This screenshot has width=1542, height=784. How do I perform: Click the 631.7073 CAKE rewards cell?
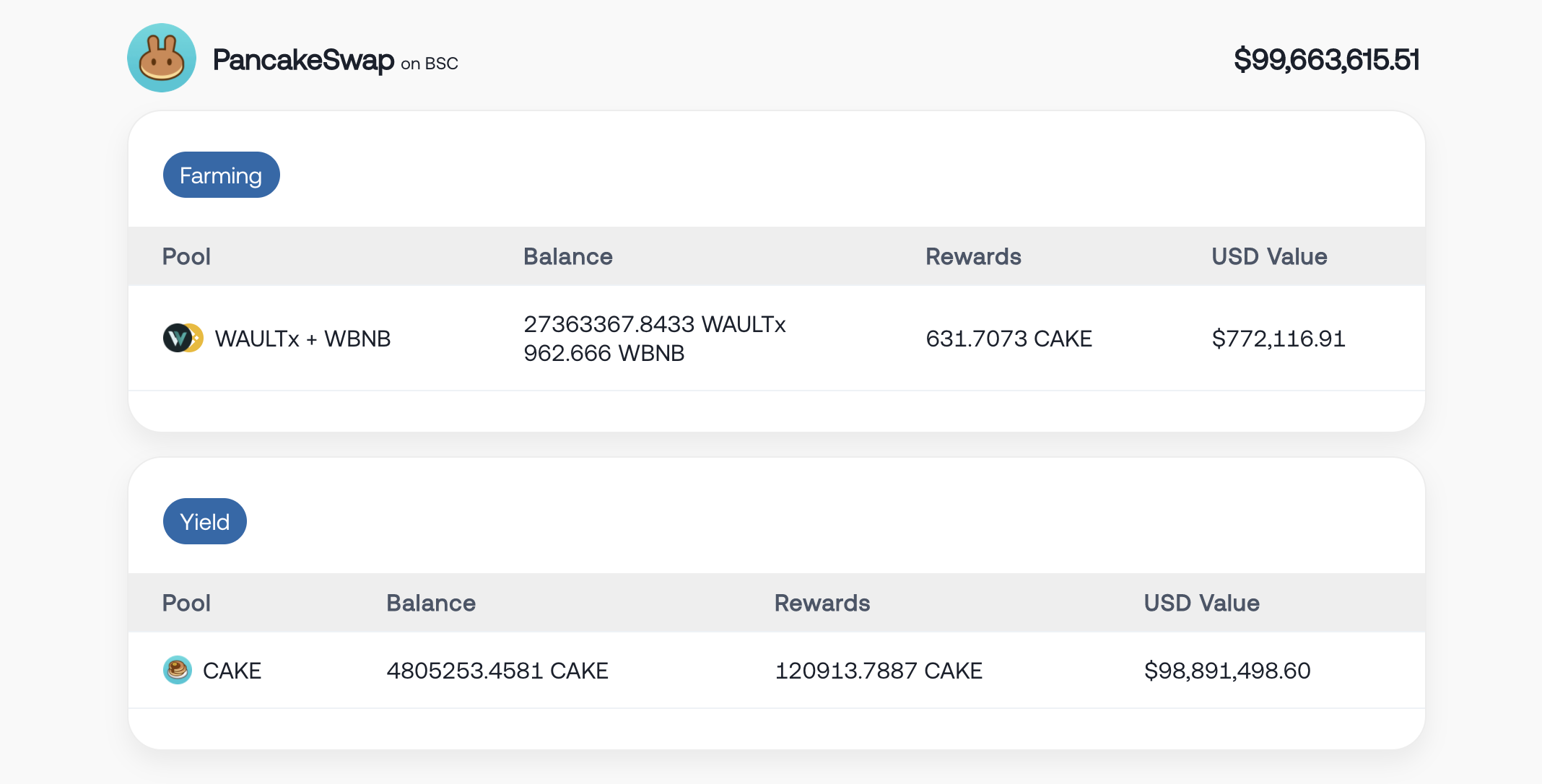pos(1009,339)
